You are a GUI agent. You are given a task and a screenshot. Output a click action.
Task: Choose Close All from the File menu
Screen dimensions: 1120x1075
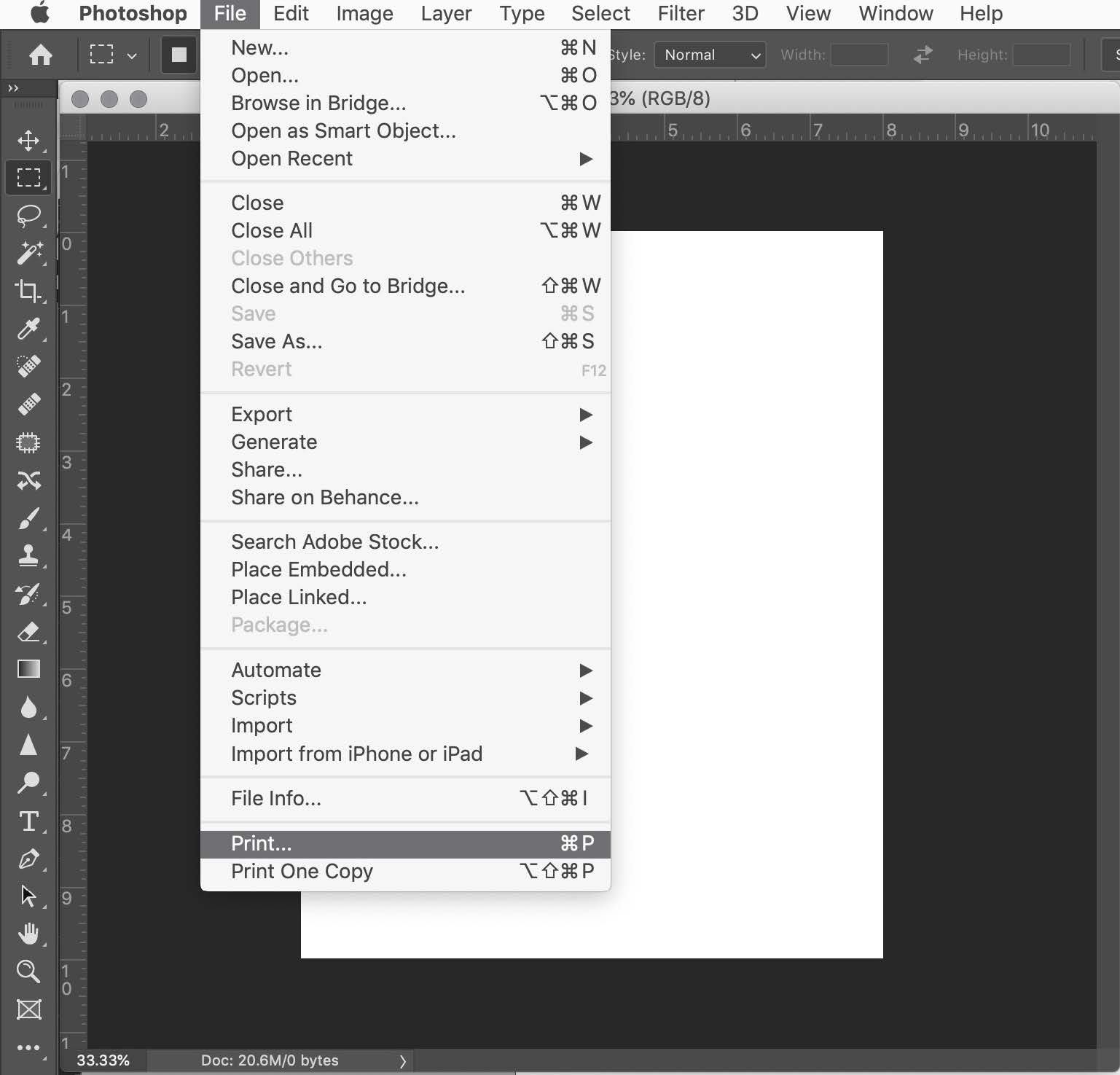click(x=405, y=231)
